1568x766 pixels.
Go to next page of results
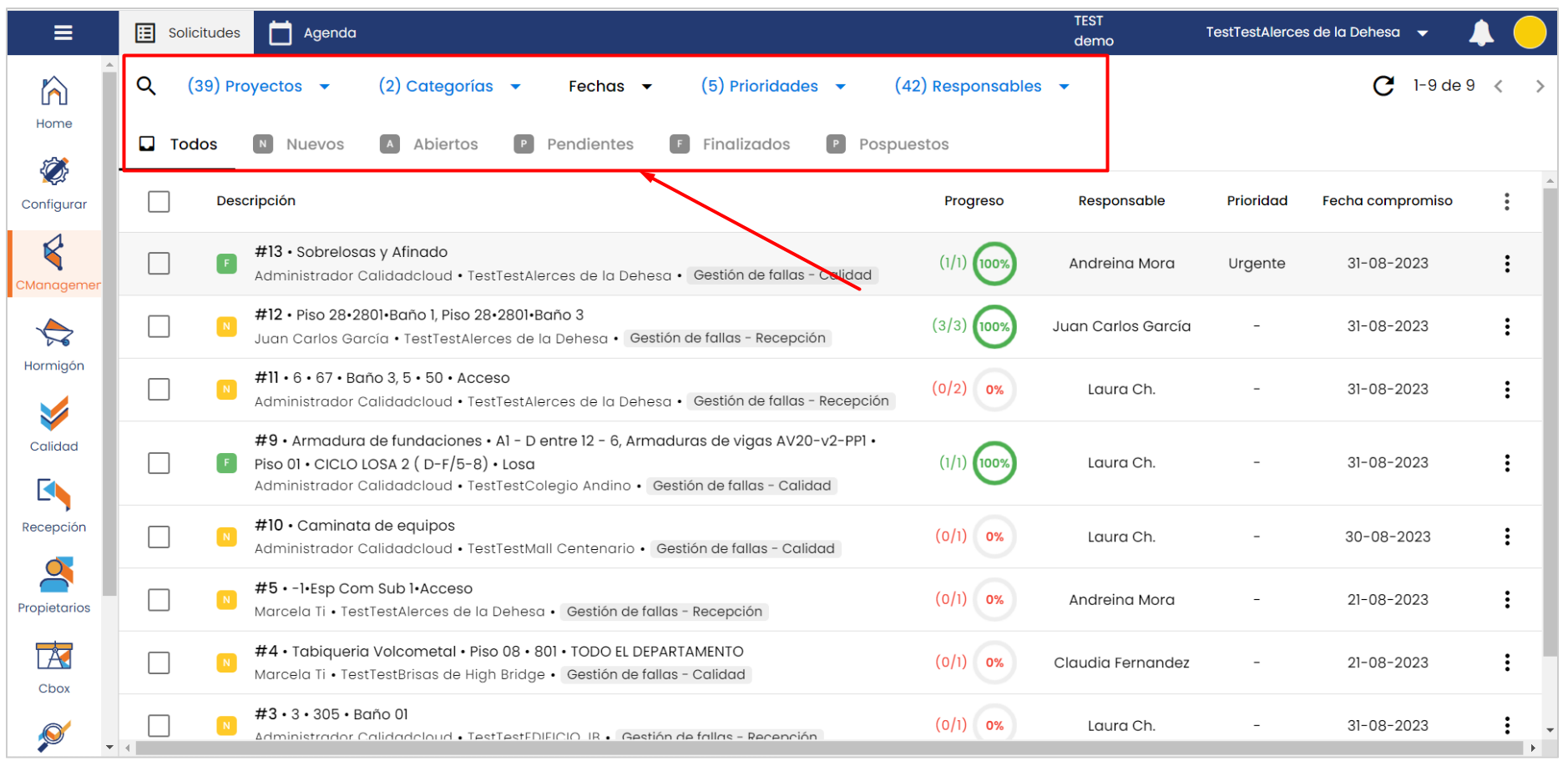click(x=1540, y=86)
